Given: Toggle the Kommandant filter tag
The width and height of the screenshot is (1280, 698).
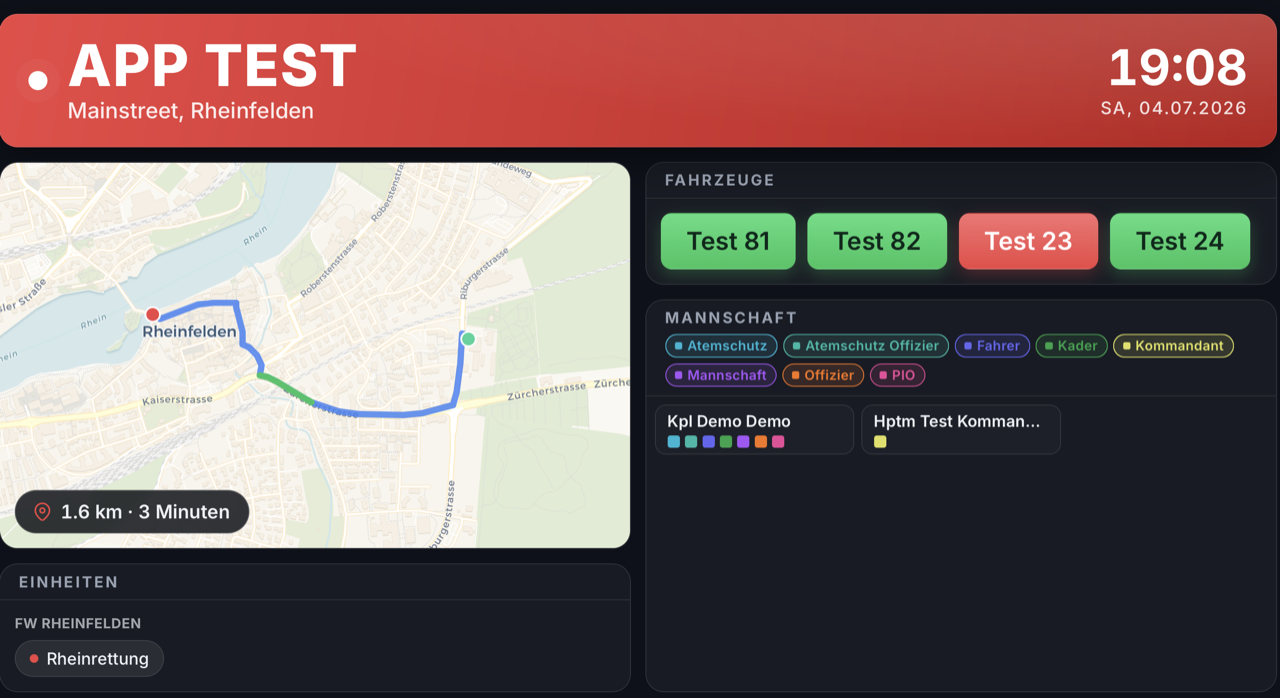Looking at the screenshot, I should click(1173, 346).
